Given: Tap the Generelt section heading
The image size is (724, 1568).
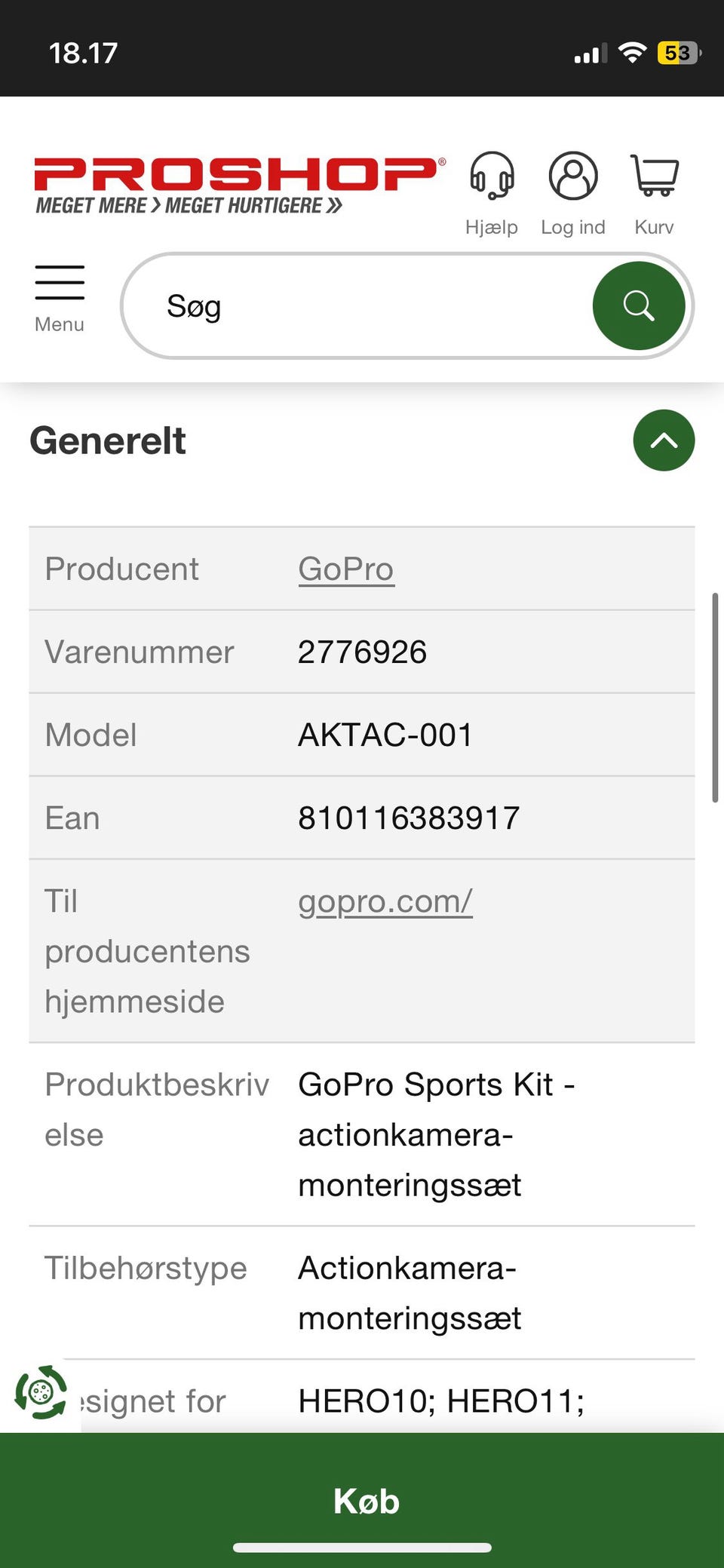Looking at the screenshot, I should (x=108, y=440).
